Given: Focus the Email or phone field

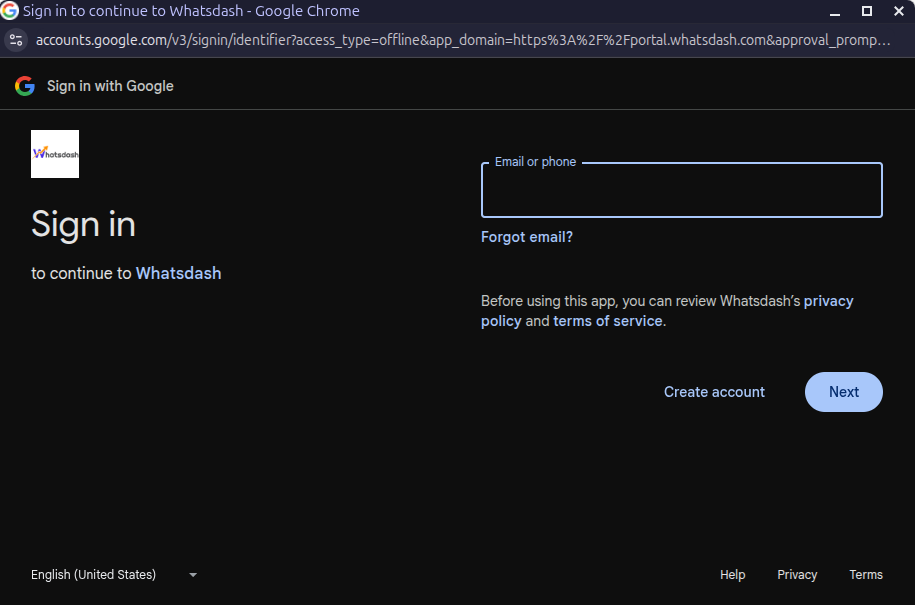Looking at the screenshot, I should click(681, 191).
